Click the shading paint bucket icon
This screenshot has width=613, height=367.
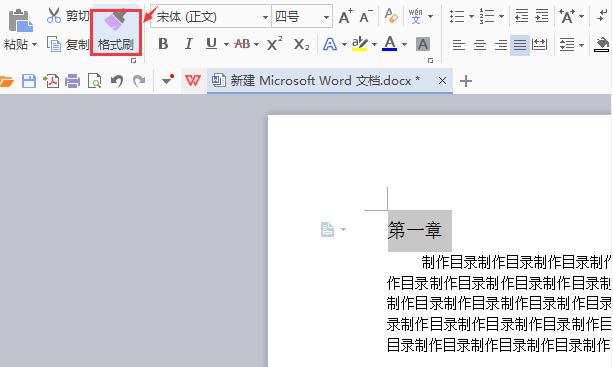pyautogui.click(x=602, y=45)
